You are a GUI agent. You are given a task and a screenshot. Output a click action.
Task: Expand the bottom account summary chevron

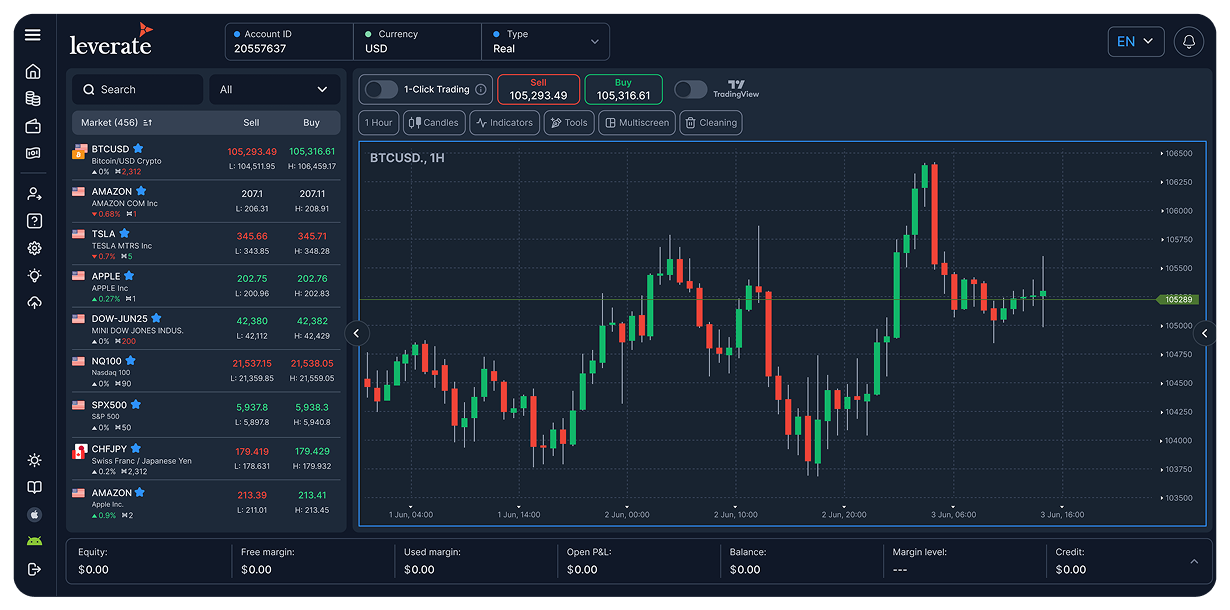point(1194,562)
